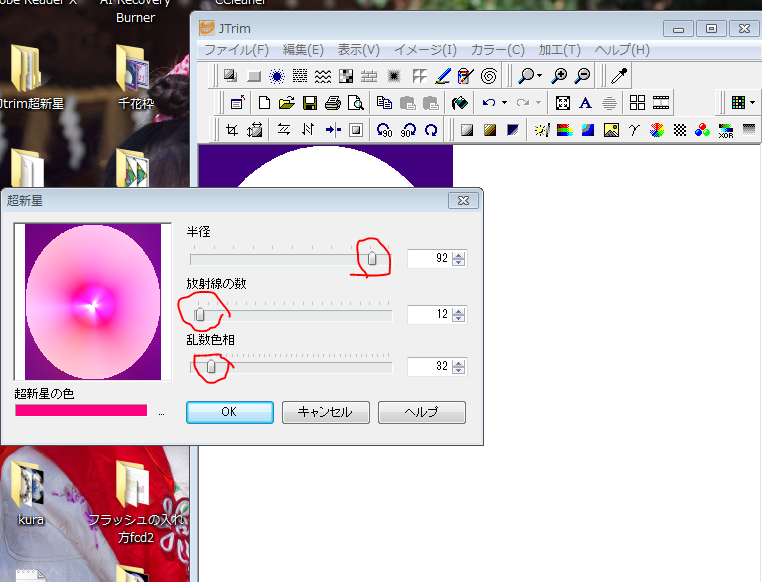Image resolution: width=762 pixels, height=582 pixels.
Task: Click the supernova preview thumbnail
Action: coord(93,302)
